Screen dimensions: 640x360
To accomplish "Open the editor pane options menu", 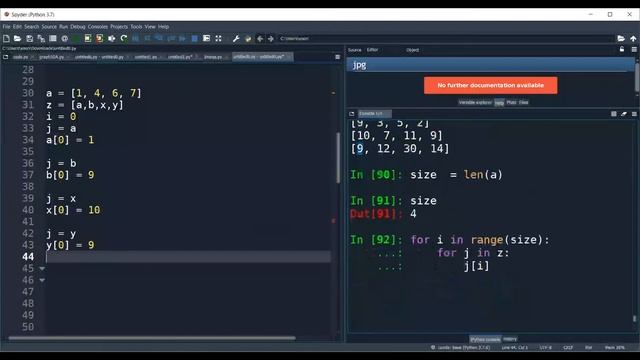I will tap(338, 57).
